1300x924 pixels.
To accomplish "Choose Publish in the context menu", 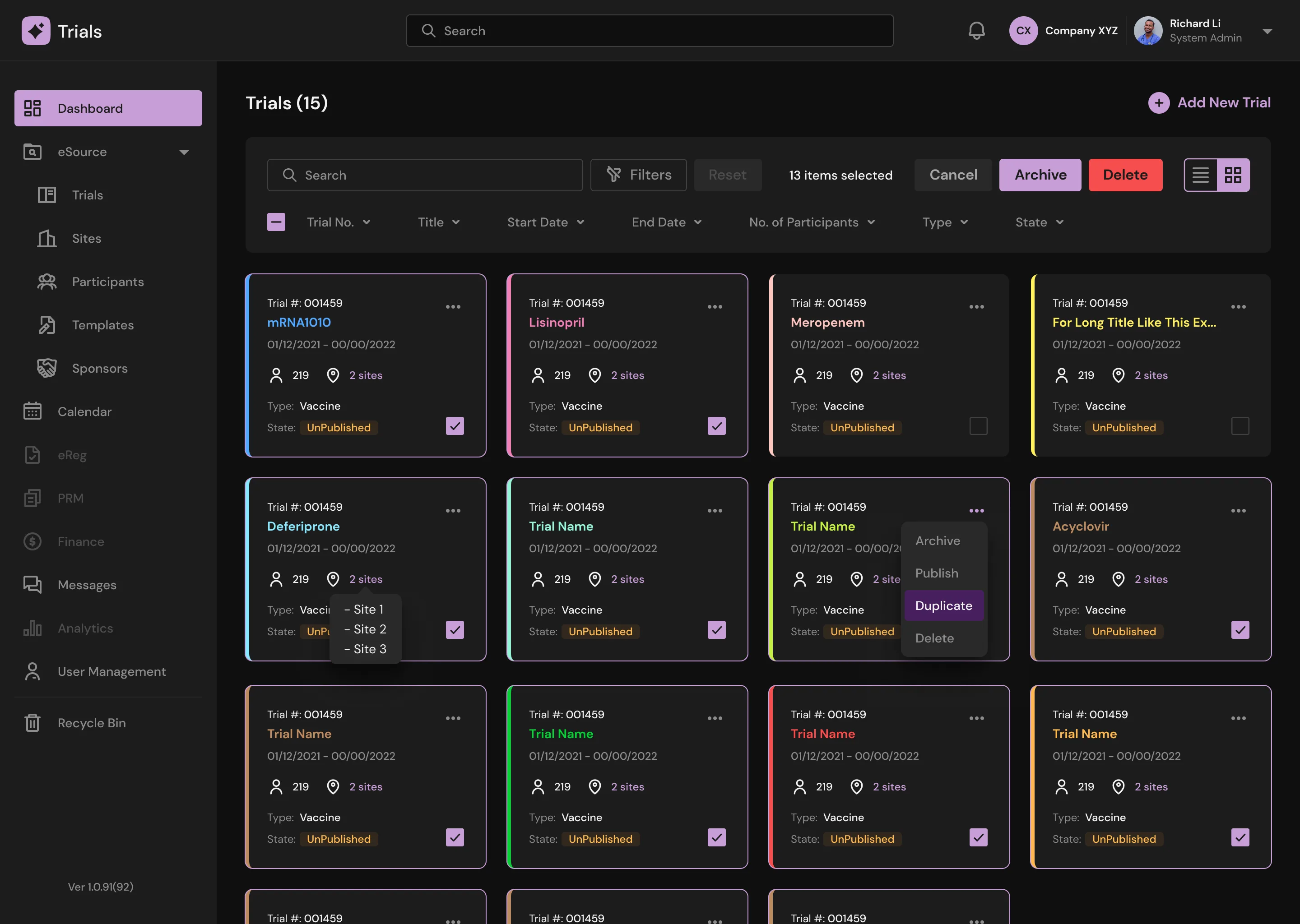I will pos(944,573).
